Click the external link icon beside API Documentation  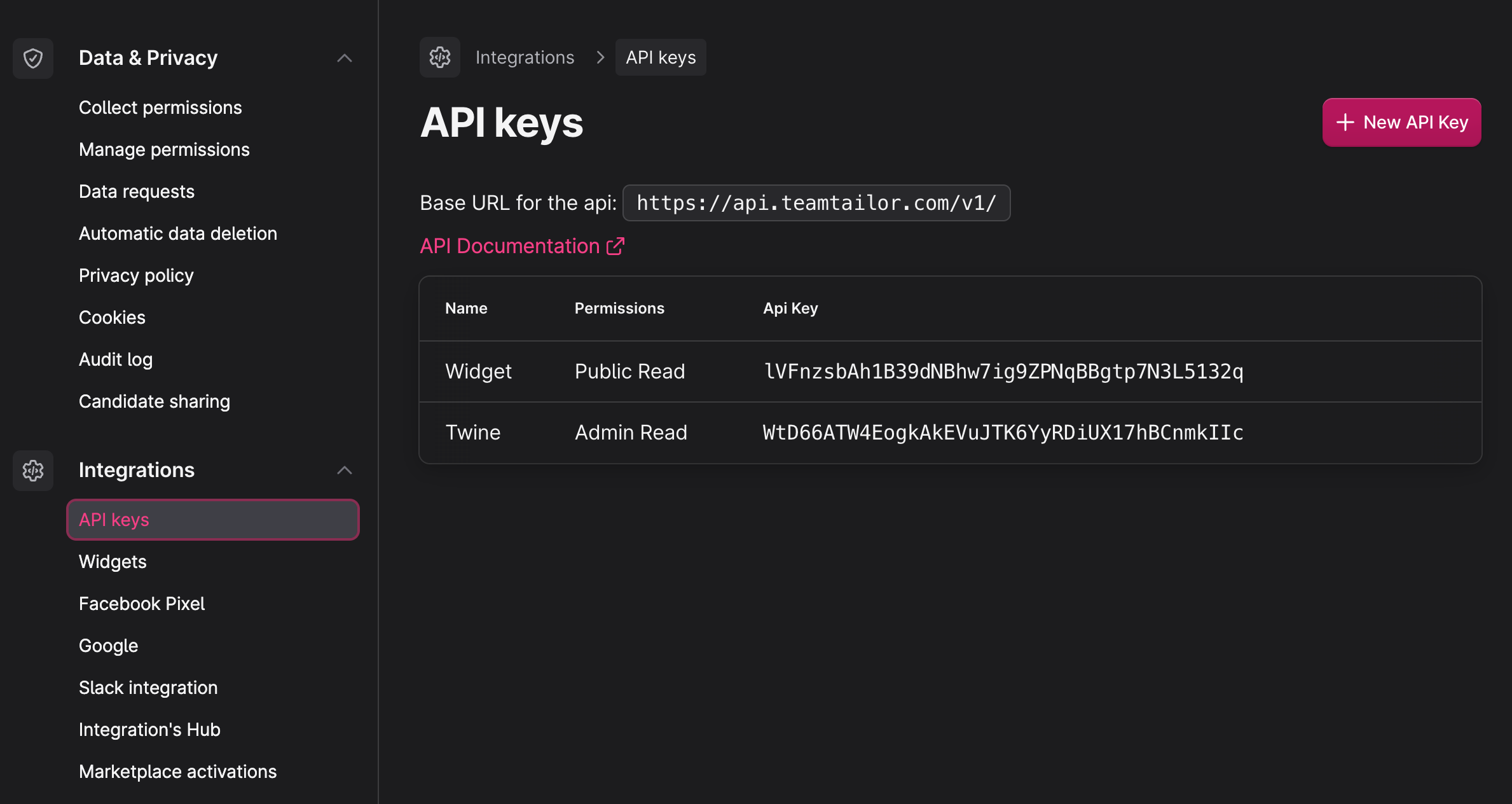click(615, 246)
